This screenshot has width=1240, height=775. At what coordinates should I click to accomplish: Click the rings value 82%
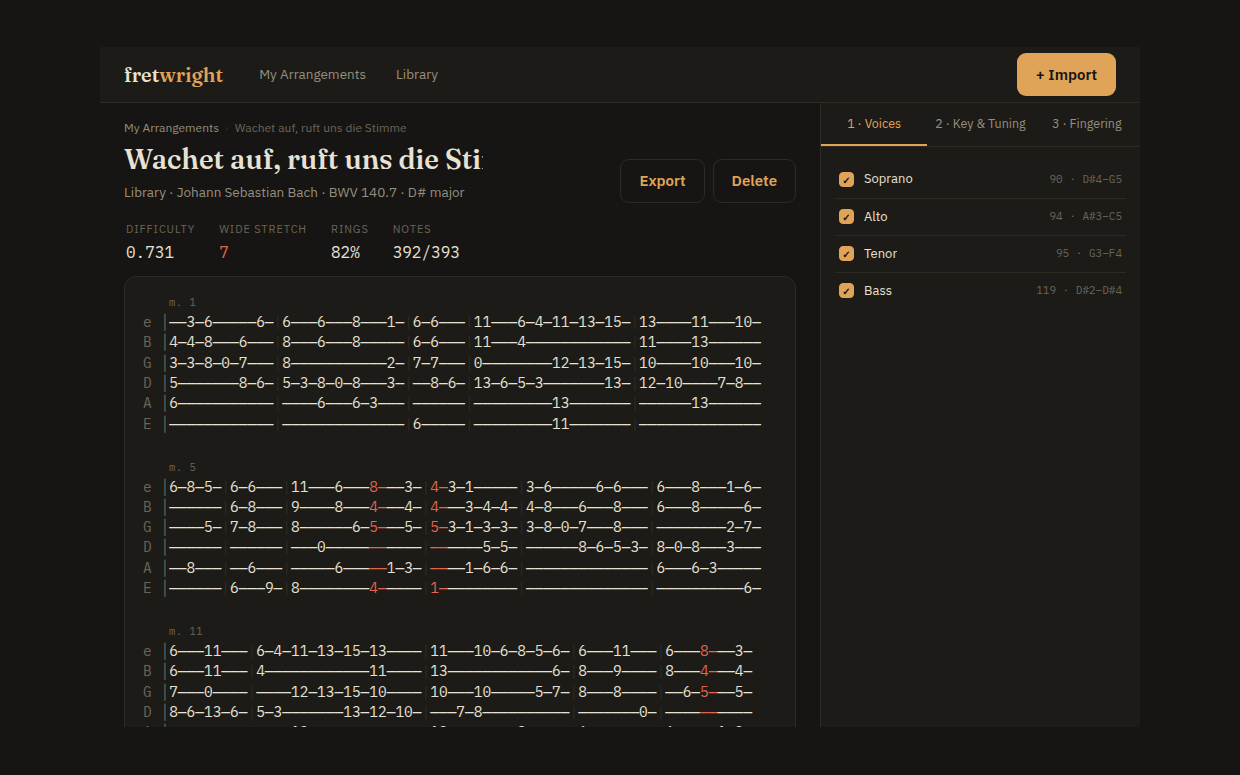click(345, 252)
